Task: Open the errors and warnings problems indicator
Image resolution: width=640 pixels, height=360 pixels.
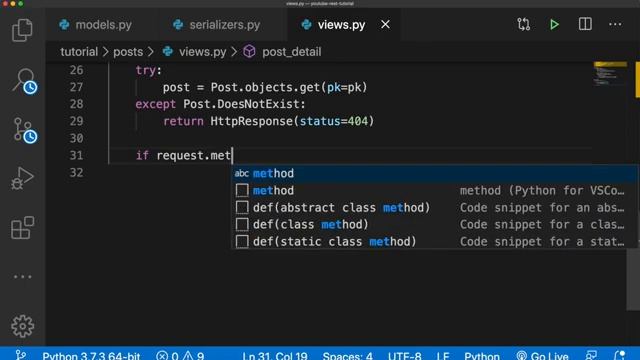Action: tap(180, 356)
